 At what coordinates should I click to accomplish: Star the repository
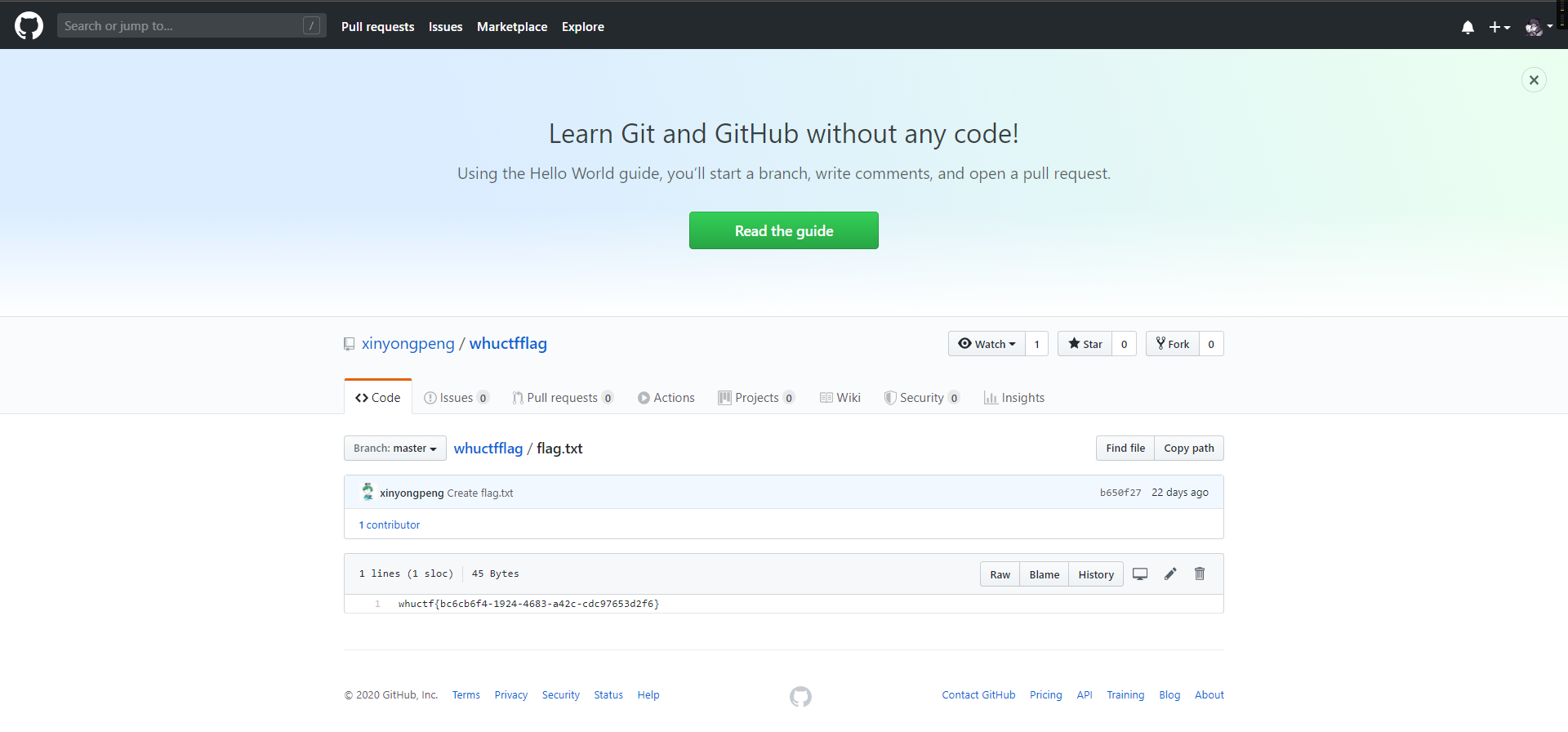point(1085,344)
